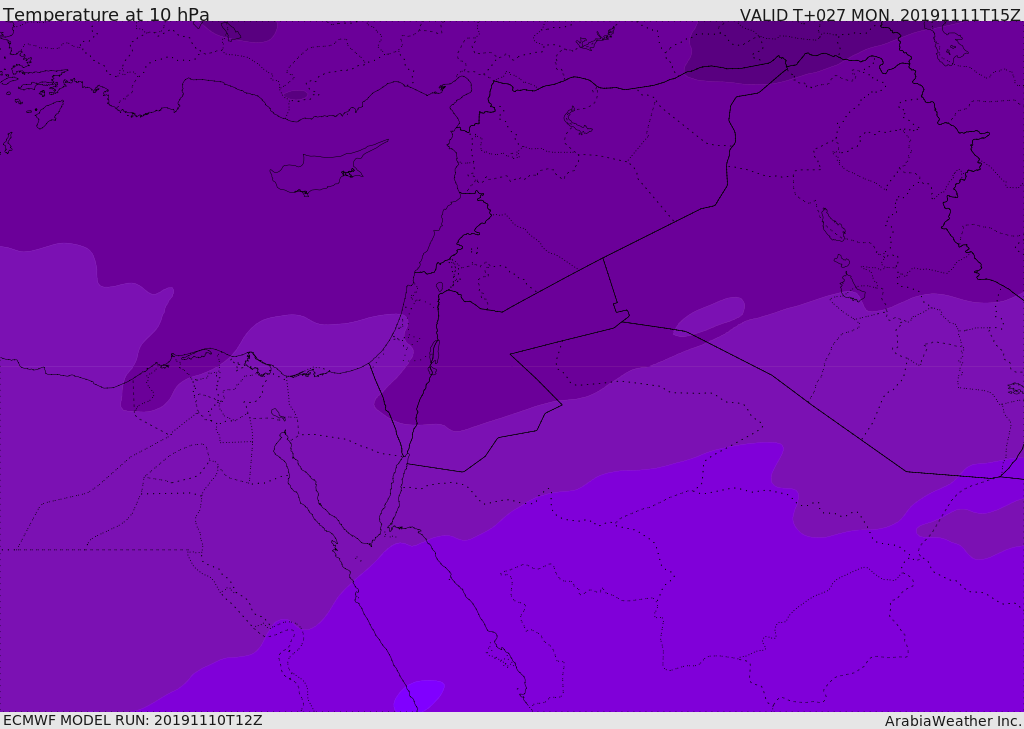Click the 'Temperature at 10 hPa' title
The width and height of the screenshot is (1024, 729).
106,14
